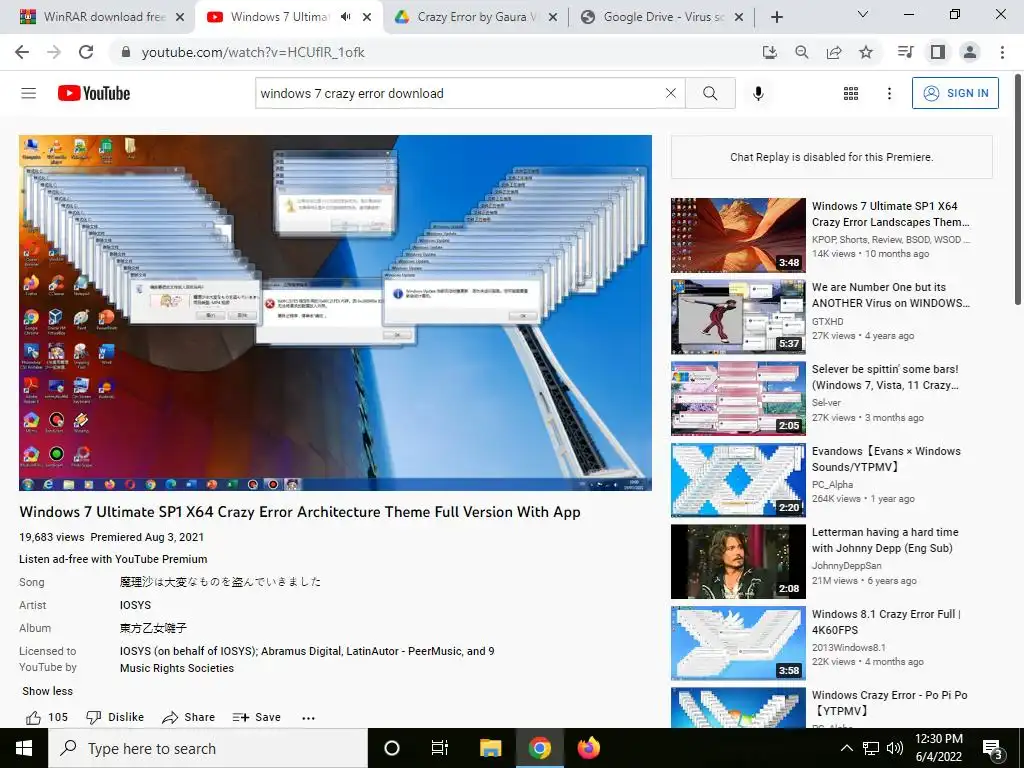Go back to the previous page
Image resolution: width=1024 pixels, height=768 pixels.
22,52
